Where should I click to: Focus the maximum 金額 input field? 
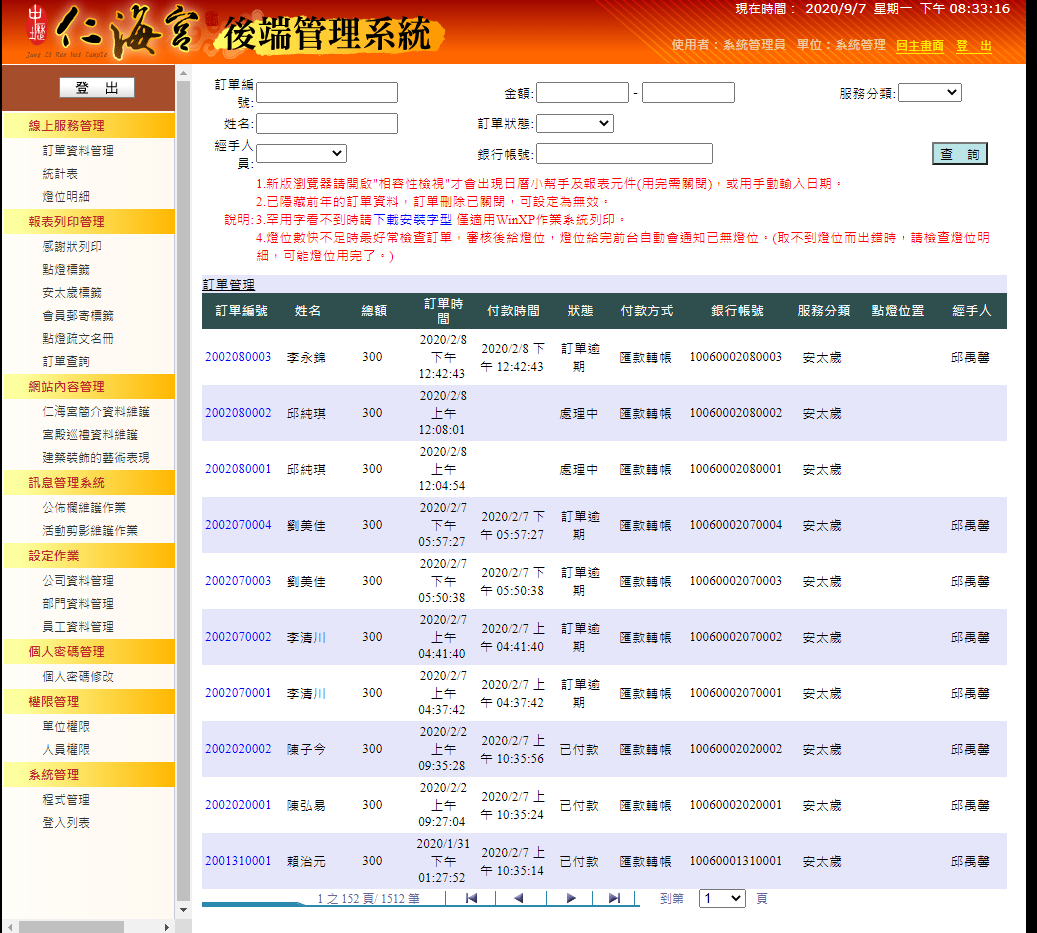pyautogui.click(x=688, y=93)
